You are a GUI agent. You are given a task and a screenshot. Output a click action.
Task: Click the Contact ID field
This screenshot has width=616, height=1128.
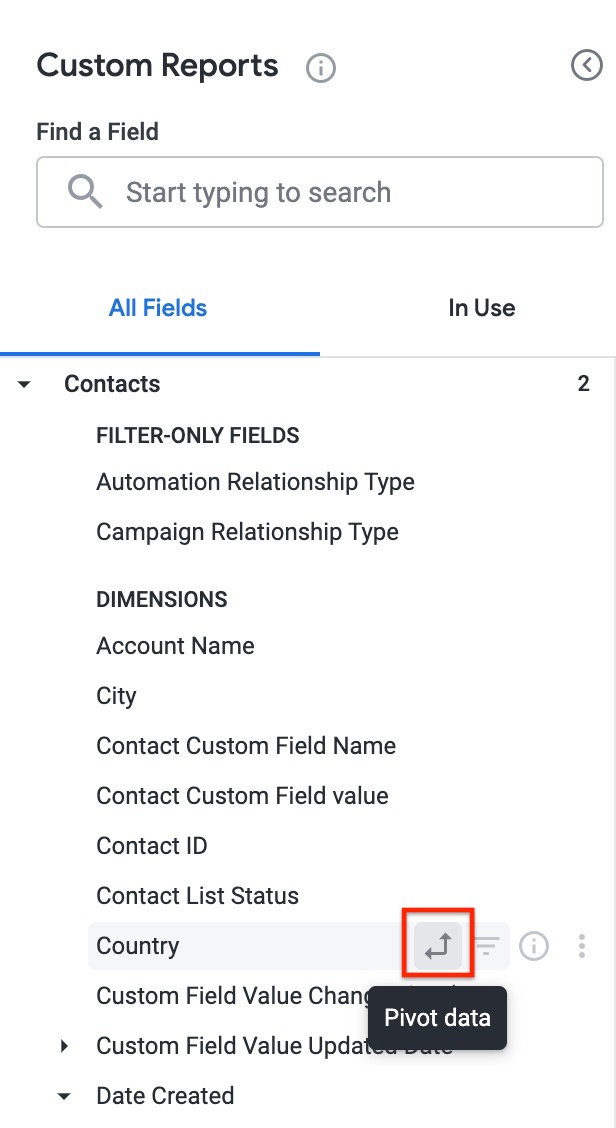(152, 846)
